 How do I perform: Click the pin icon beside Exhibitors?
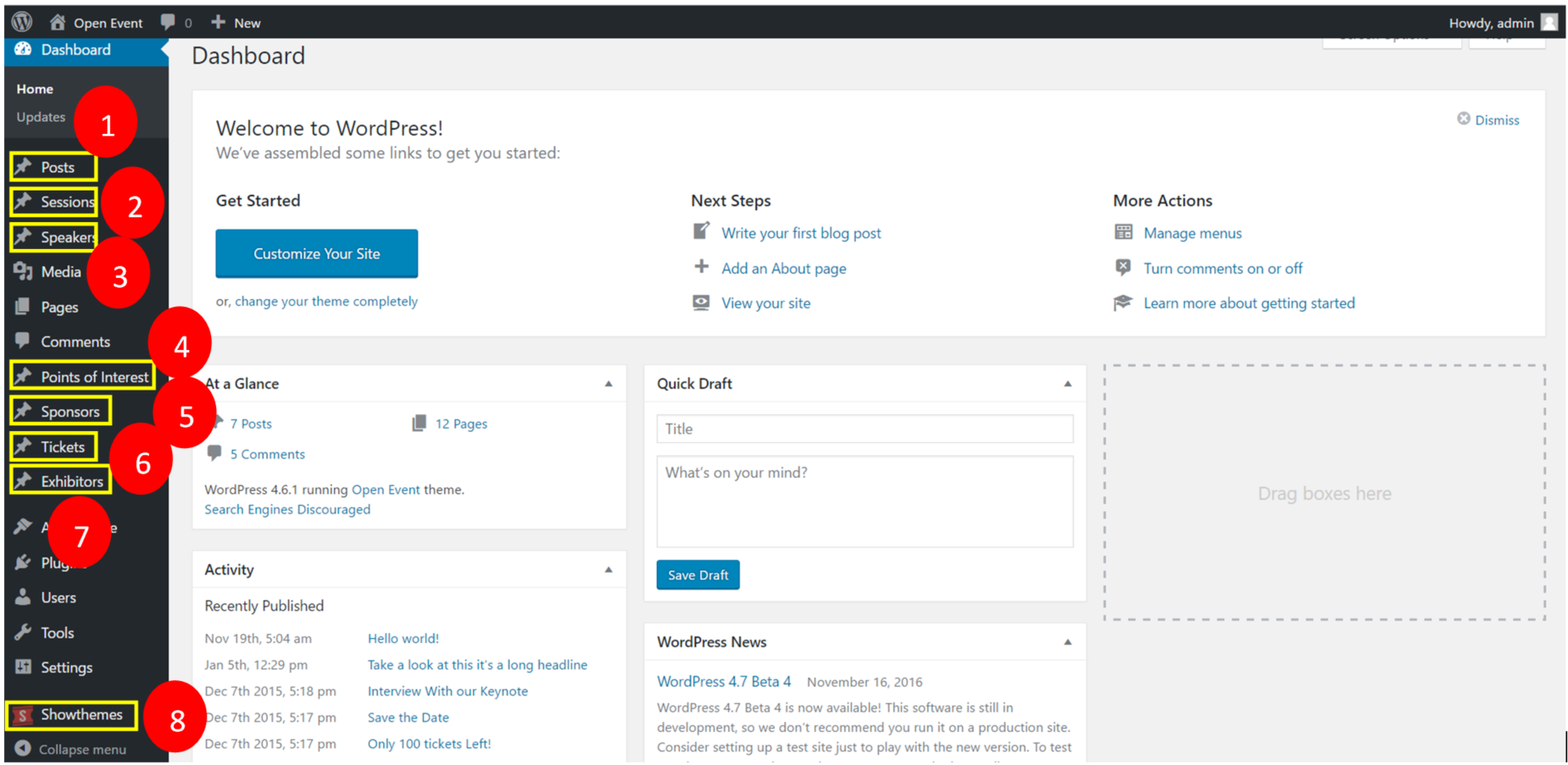point(23,481)
